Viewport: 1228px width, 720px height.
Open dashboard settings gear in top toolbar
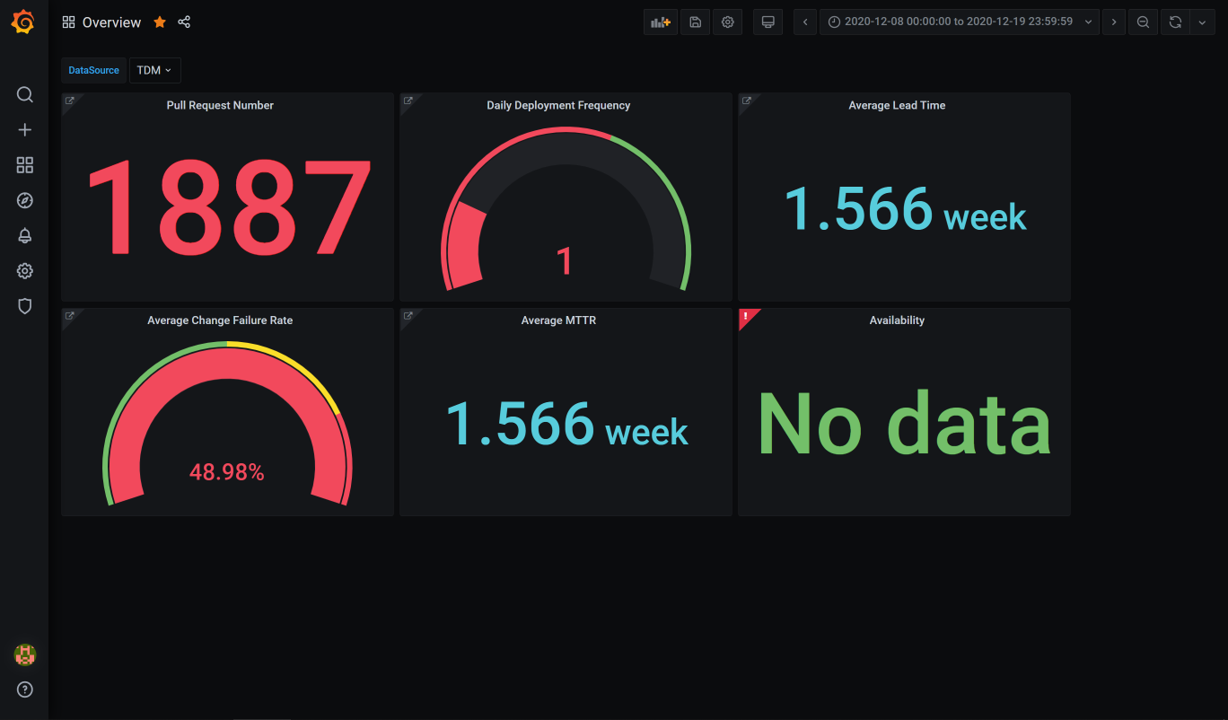tap(728, 22)
